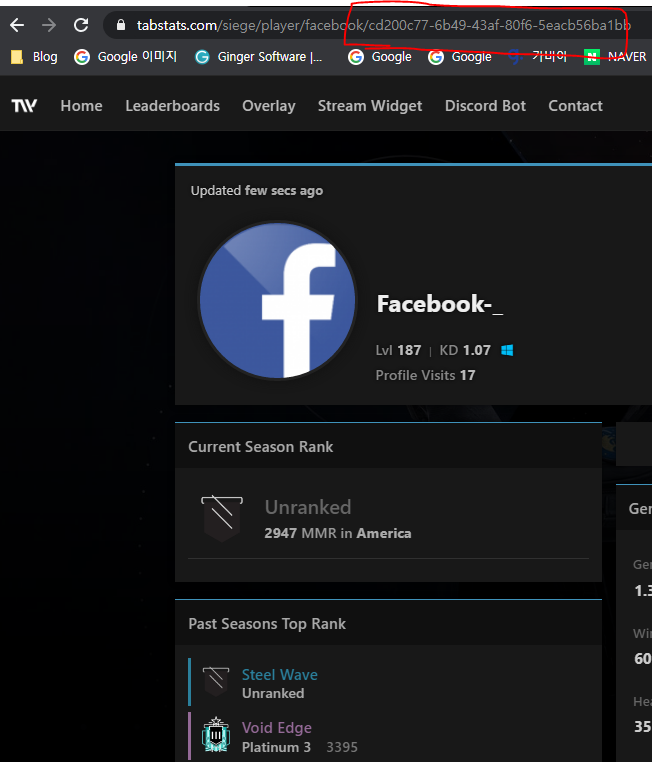Click the Lvl 187 text
The width and height of the screenshot is (652, 762).
(398, 350)
